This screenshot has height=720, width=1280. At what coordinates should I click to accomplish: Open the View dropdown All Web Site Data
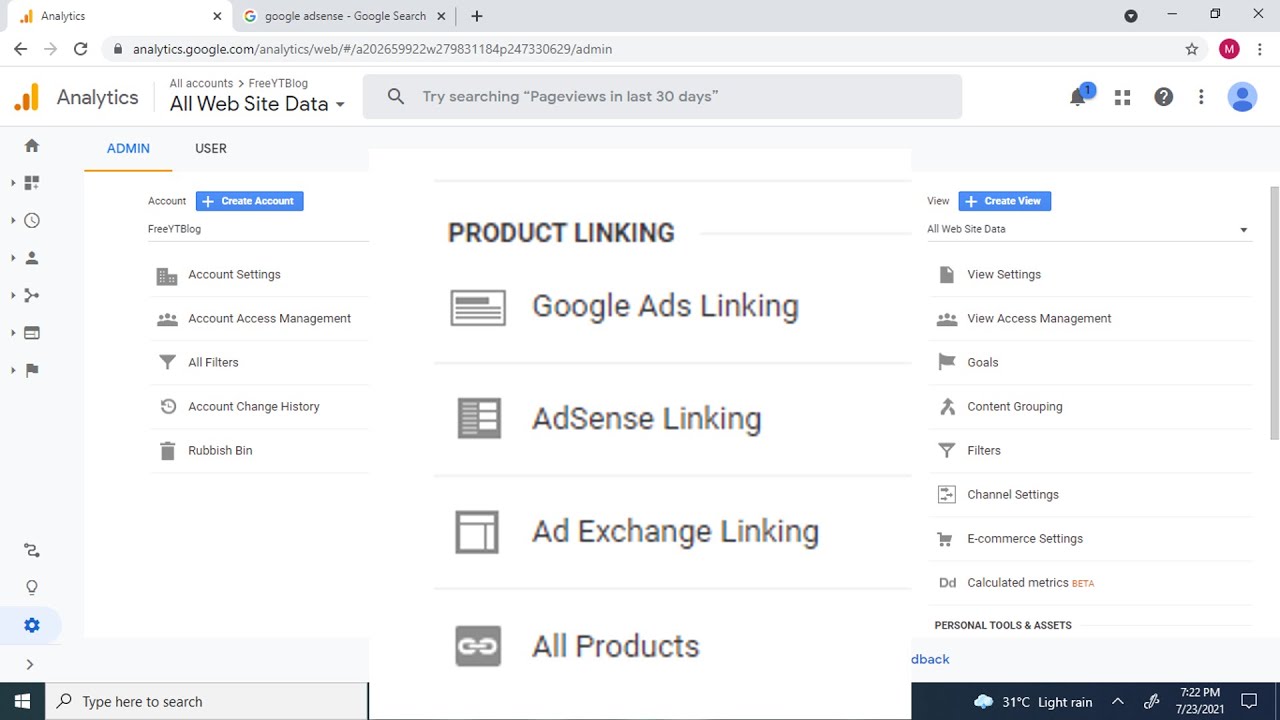tap(1088, 229)
